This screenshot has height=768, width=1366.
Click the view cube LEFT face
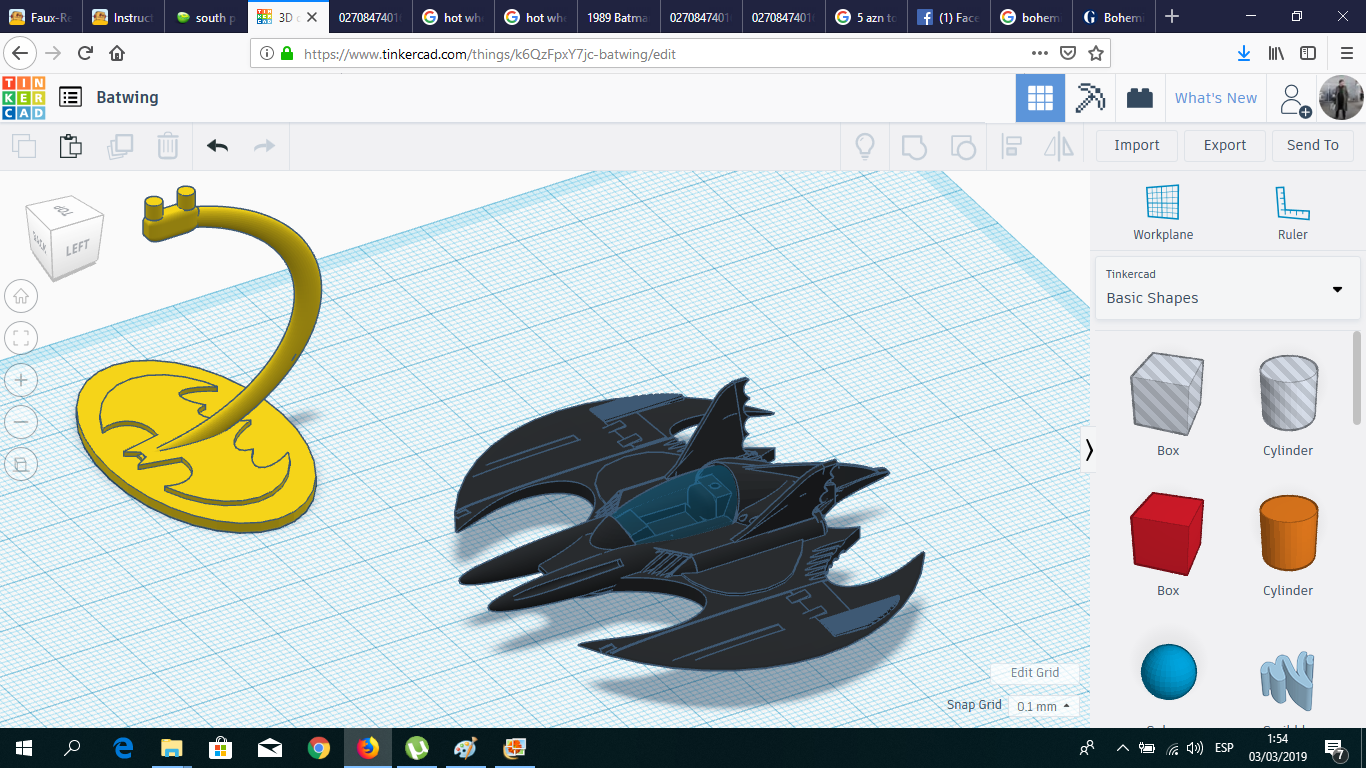point(78,247)
